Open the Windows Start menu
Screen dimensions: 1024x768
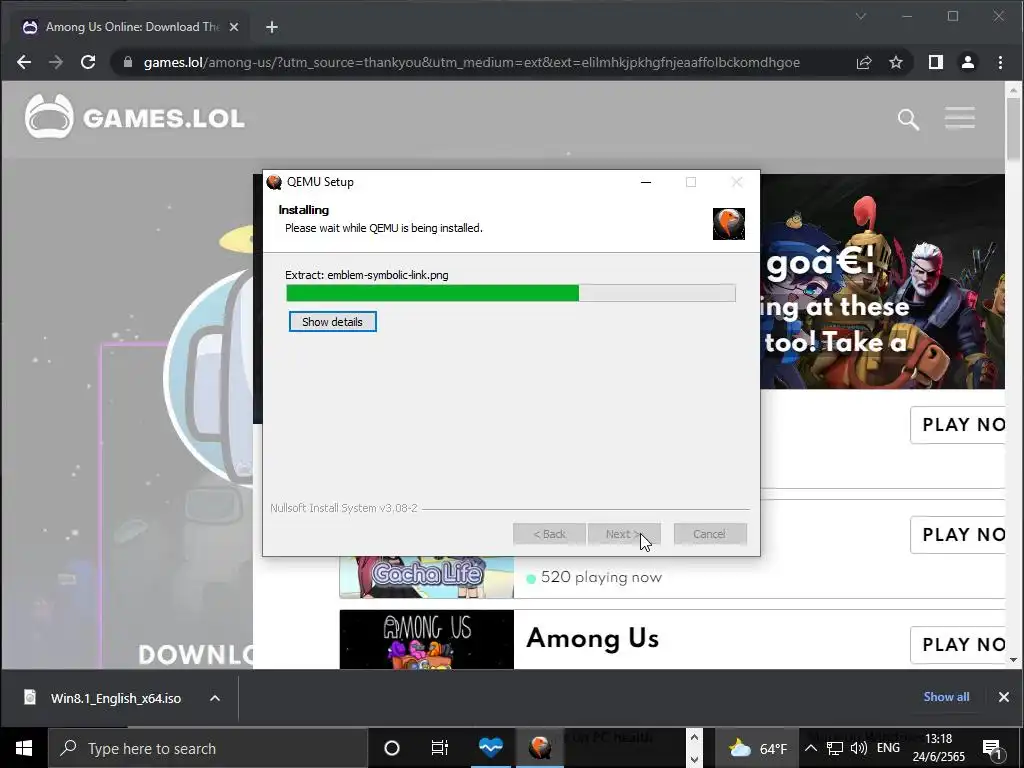24,748
